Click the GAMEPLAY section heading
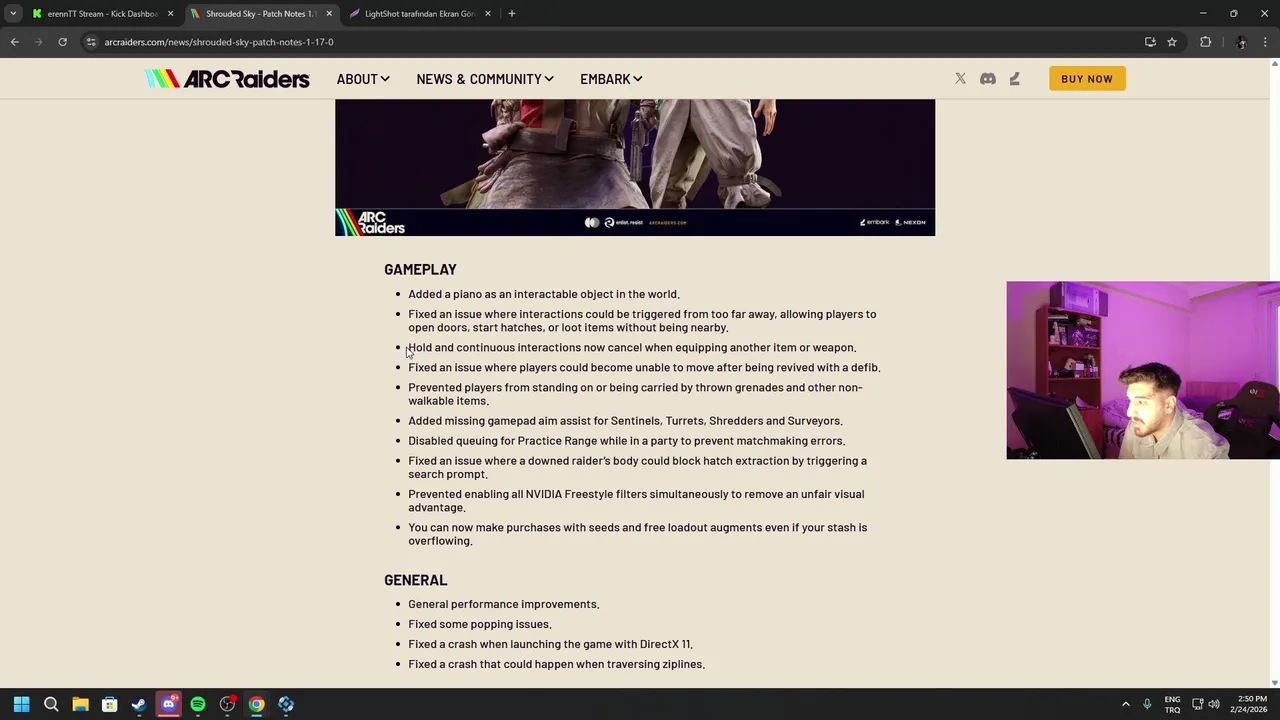Image resolution: width=1280 pixels, height=720 pixels. (420, 269)
